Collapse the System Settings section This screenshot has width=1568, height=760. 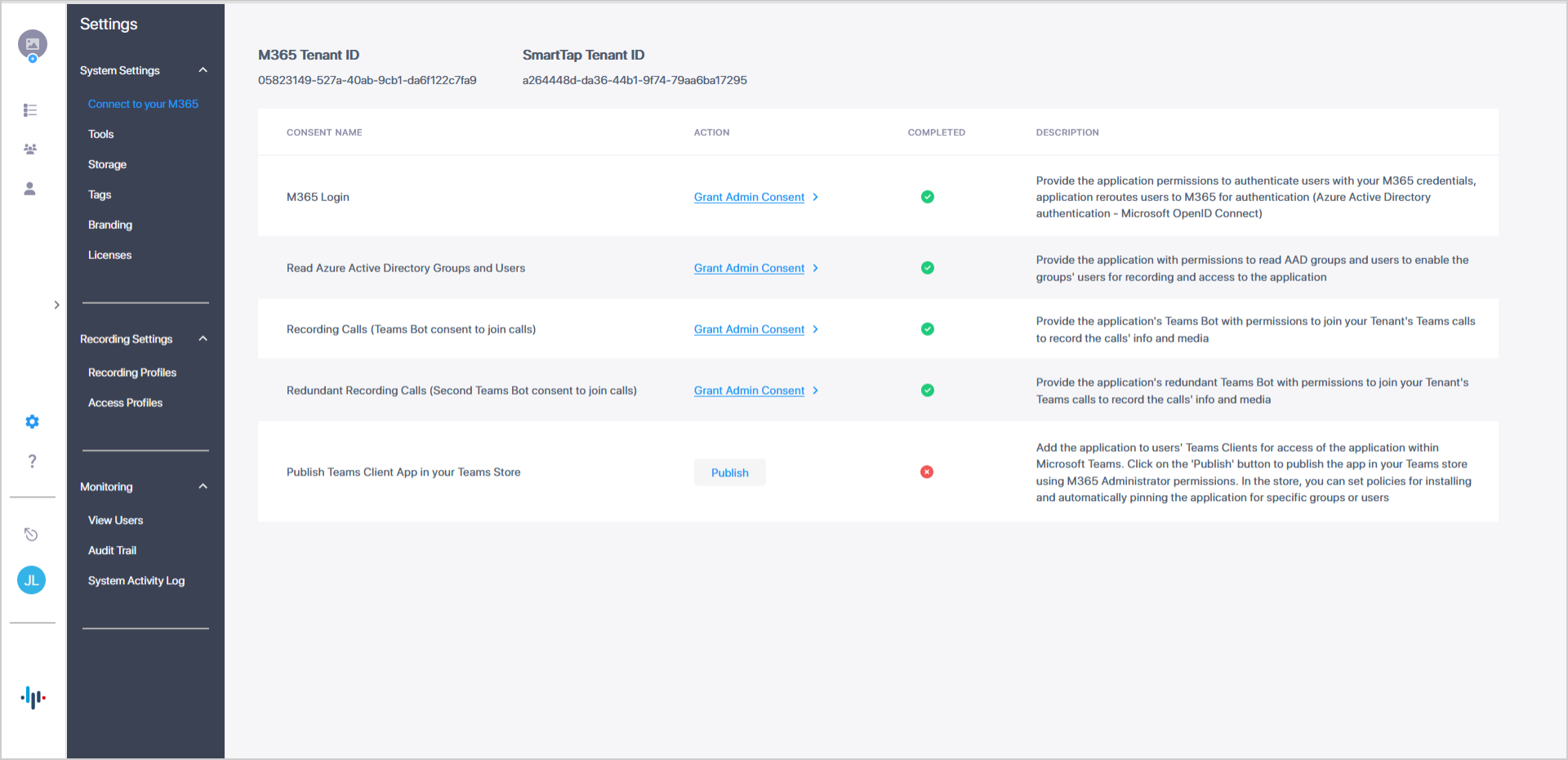[203, 70]
